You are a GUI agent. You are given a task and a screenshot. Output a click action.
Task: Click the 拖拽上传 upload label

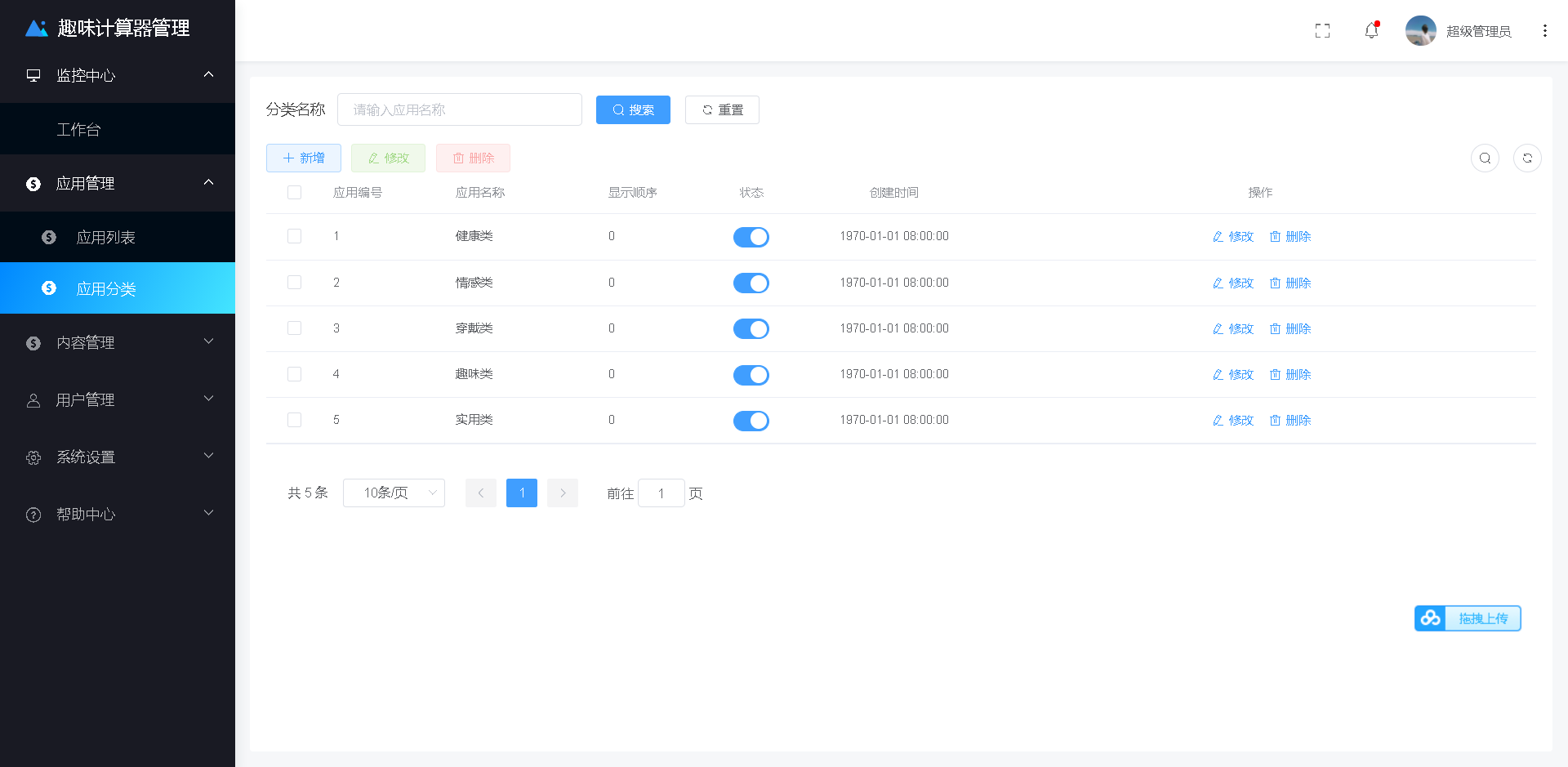[x=1483, y=618]
